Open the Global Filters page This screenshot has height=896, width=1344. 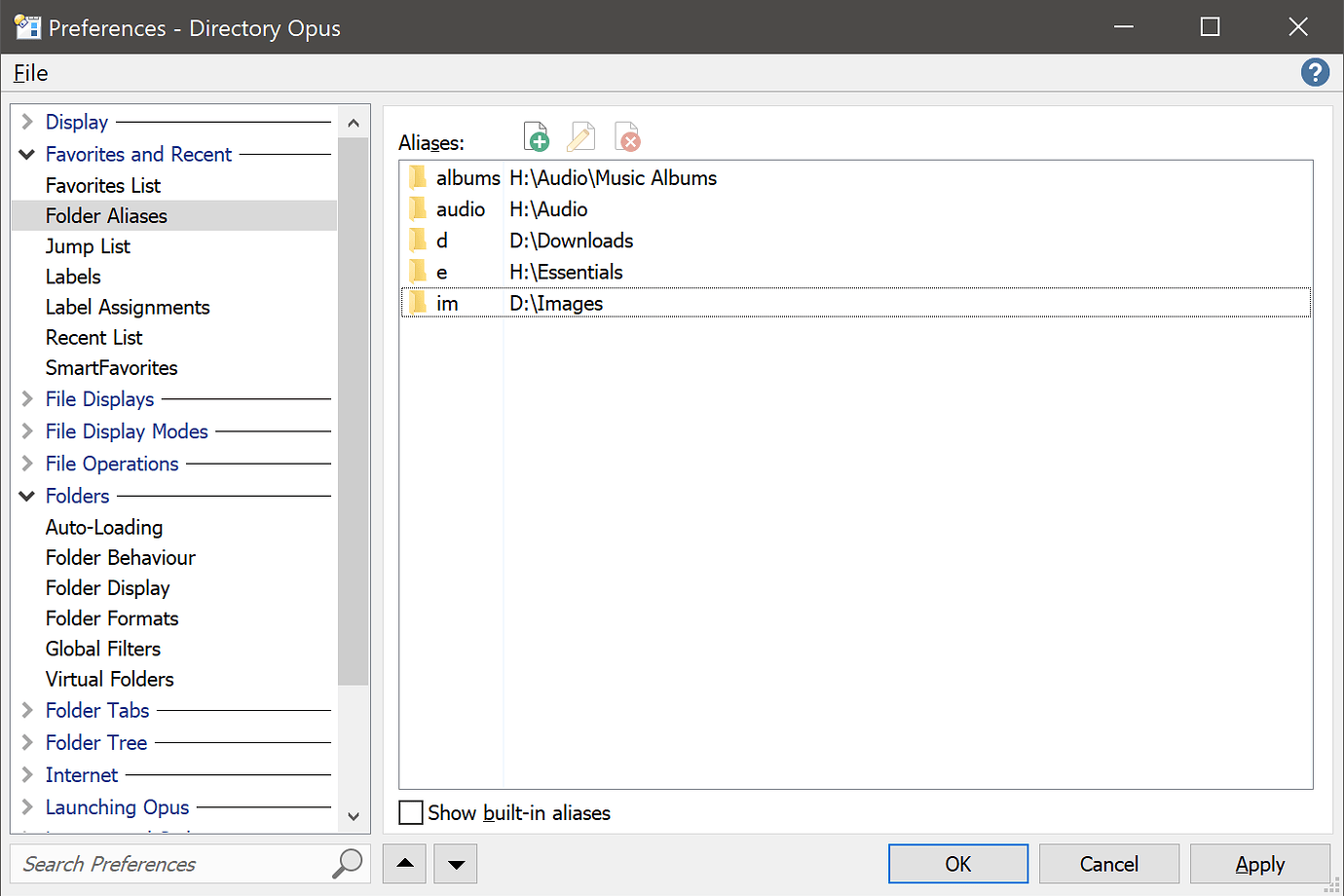pos(103,649)
